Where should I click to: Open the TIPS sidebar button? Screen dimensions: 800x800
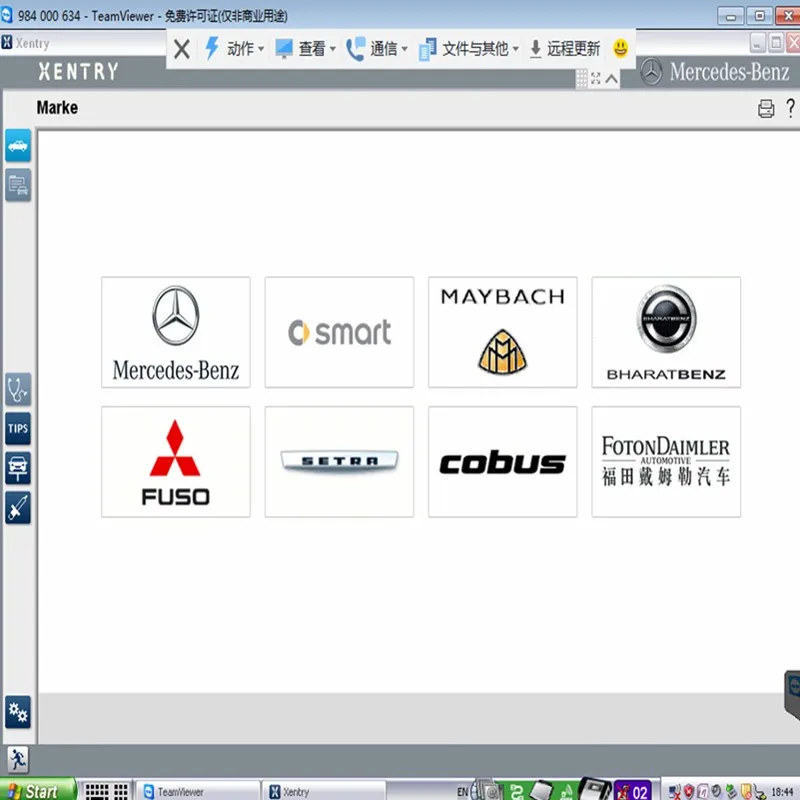tap(18, 429)
